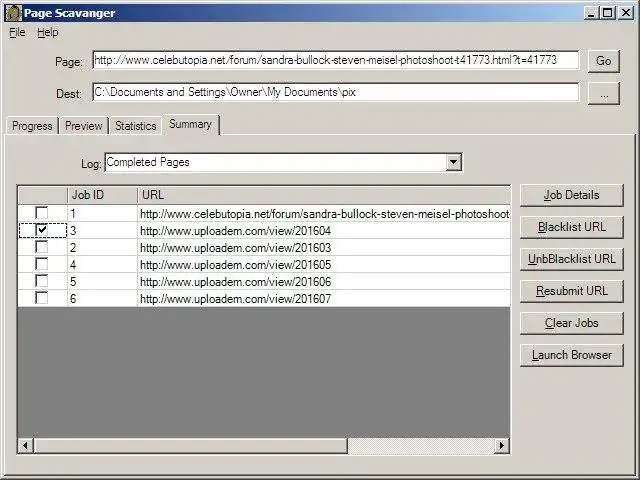Select URL uploadem.com/view/201604
Image resolution: width=640 pixels, height=480 pixels.
coord(236,231)
